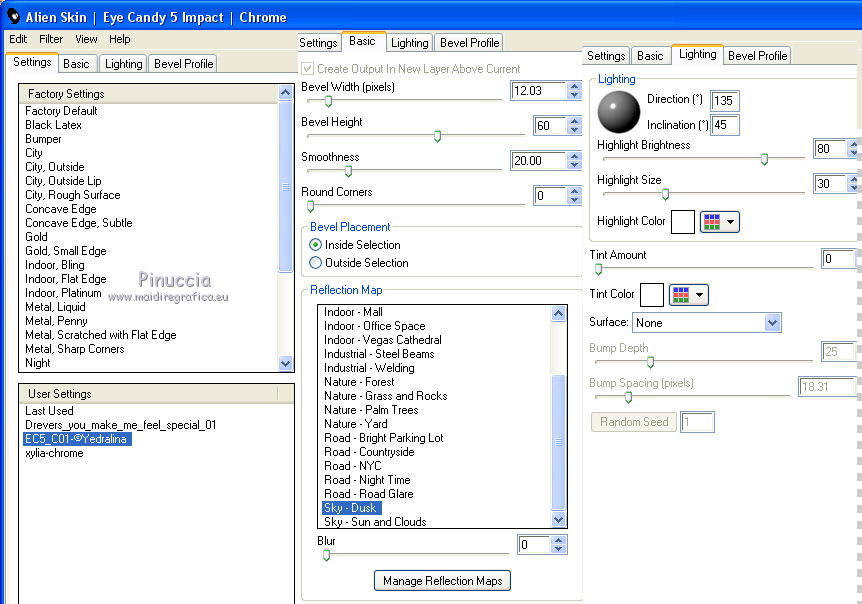Select Outside Selection bevel placement
The width and height of the screenshot is (862, 604).
316,263
